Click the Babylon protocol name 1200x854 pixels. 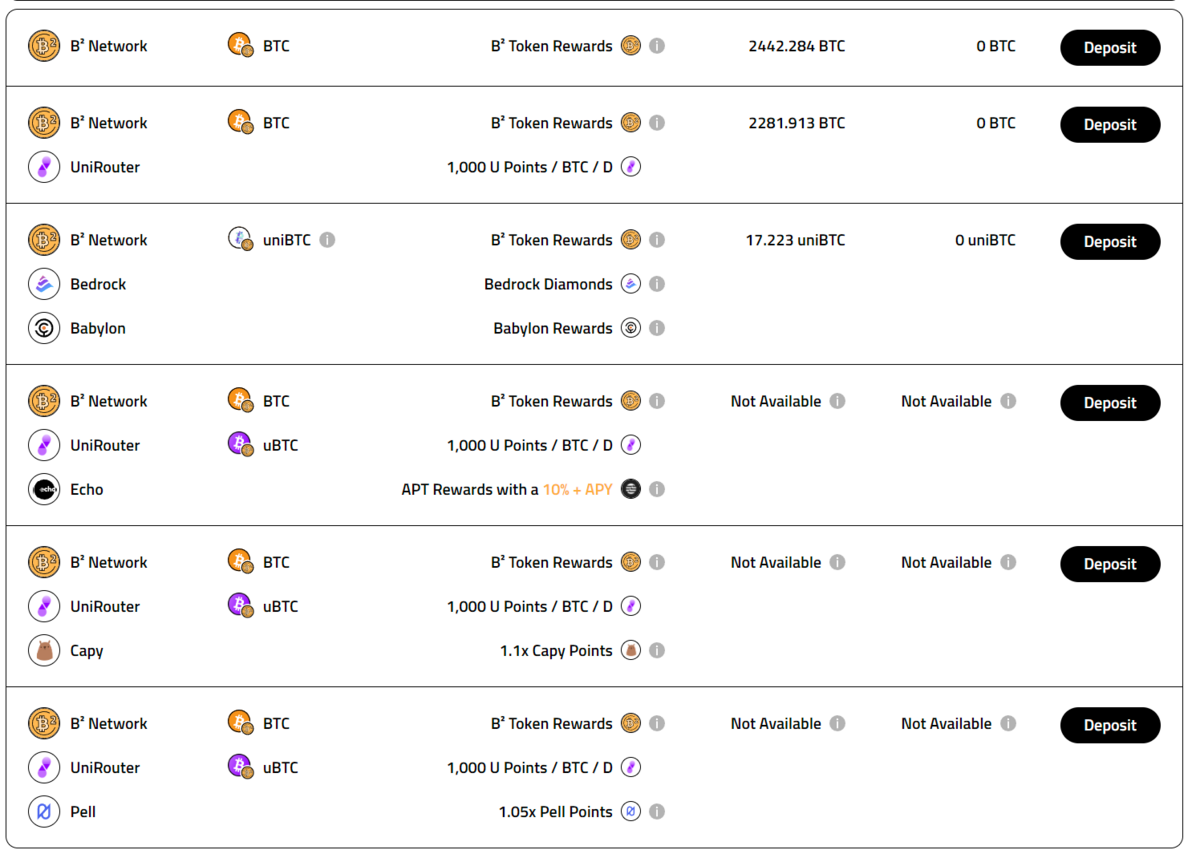pos(98,328)
